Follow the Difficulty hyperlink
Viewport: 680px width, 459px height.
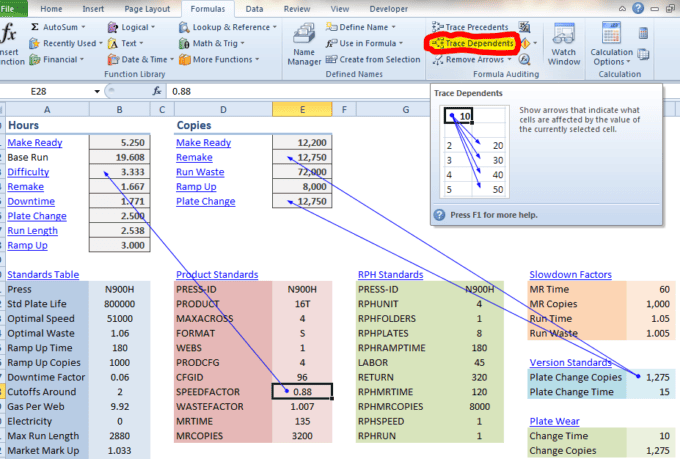point(28,172)
